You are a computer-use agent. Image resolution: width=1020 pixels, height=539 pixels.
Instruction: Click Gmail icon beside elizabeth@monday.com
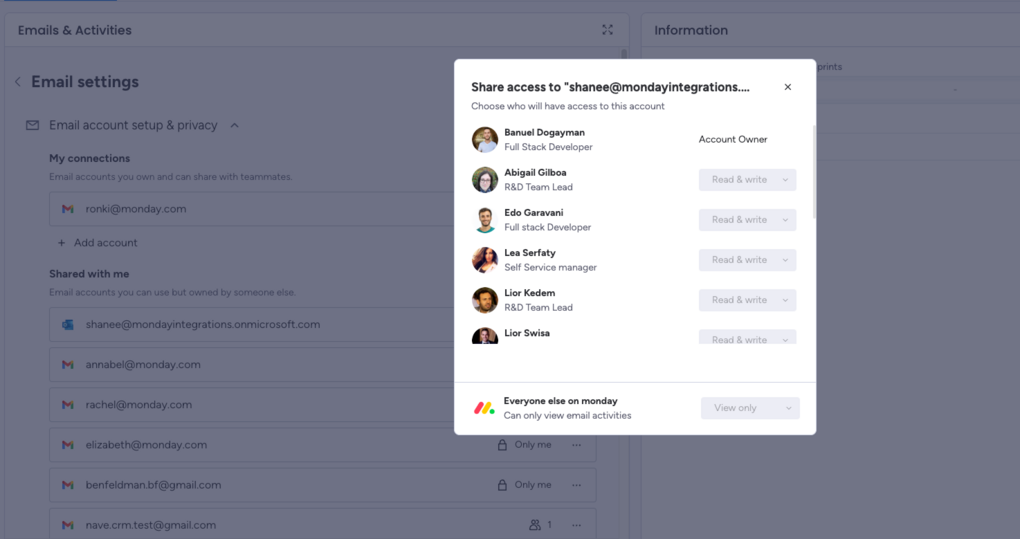(x=68, y=445)
